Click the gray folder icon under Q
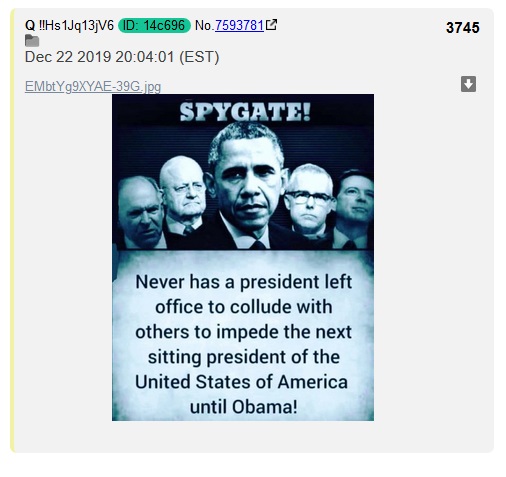 tap(32, 41)
